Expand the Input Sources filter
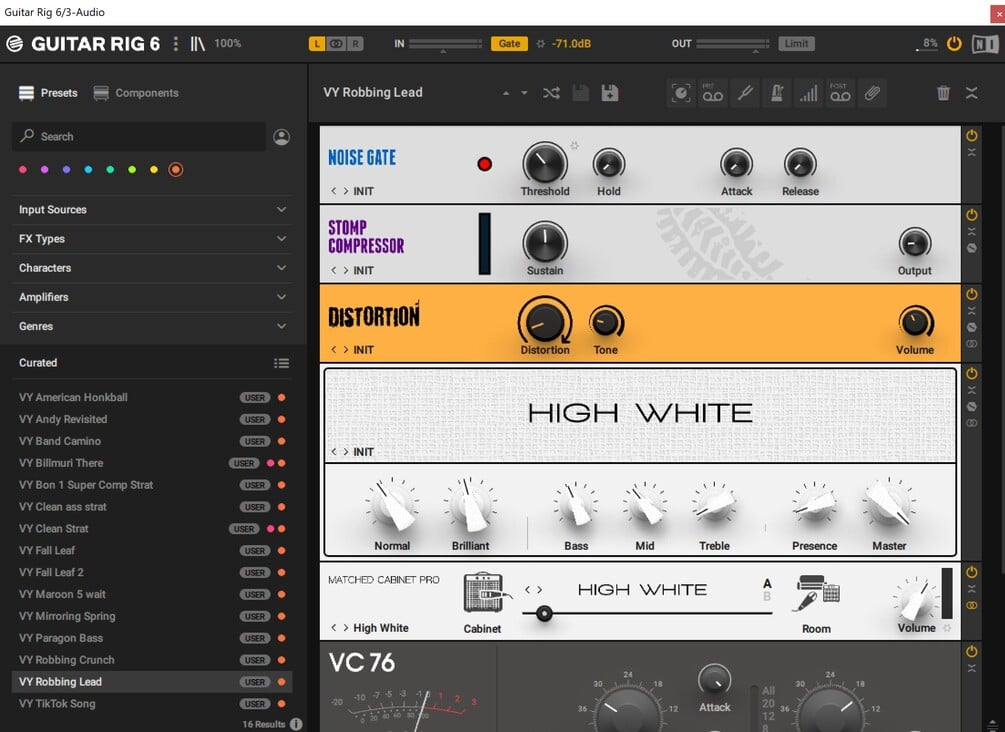Screen dimensions: 1005x732 (x=152, y=210)
